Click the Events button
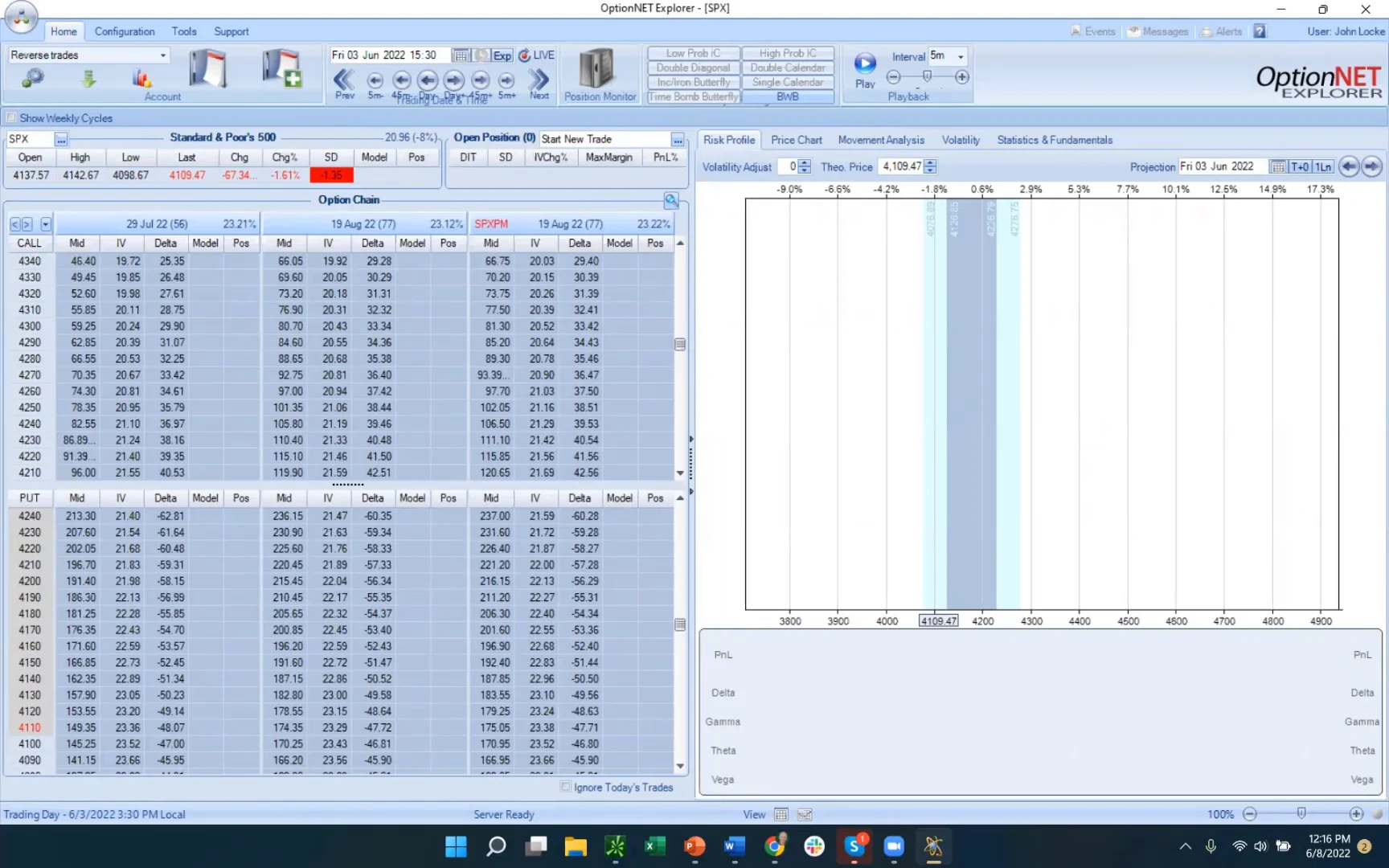1389x868 pixels. coord(1092,31)
